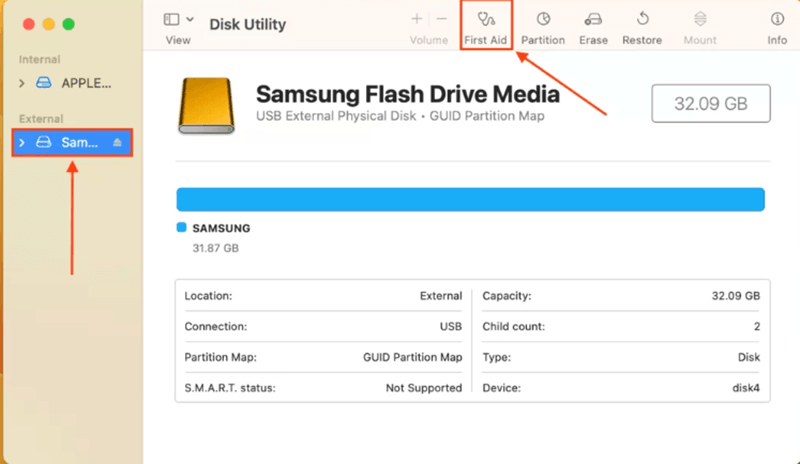Screen dimensions: 800x464
Task: Click the Type Disk value
Action: (748, 357)
